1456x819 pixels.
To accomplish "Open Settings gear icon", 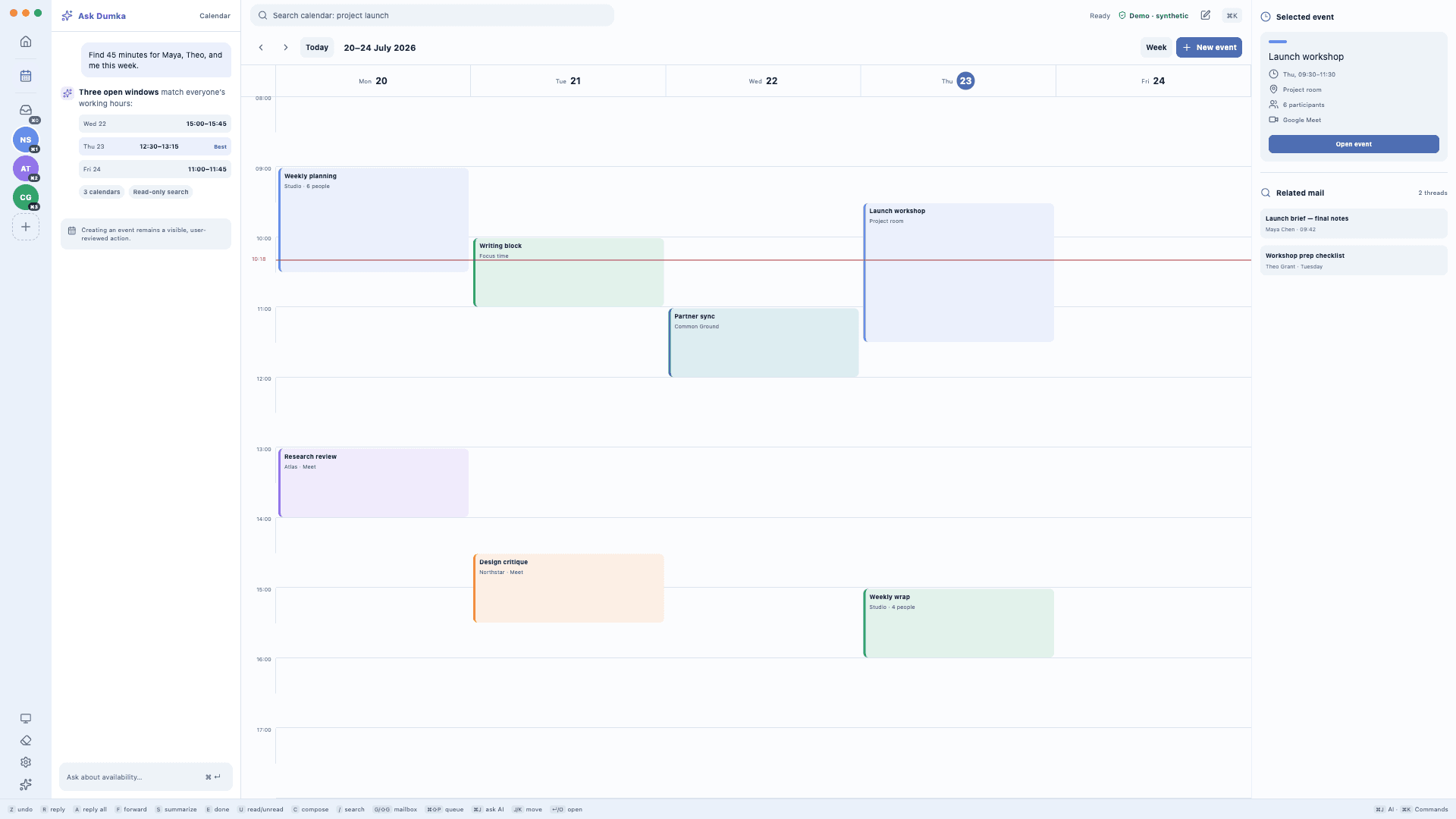I will (x=26, y=762).
